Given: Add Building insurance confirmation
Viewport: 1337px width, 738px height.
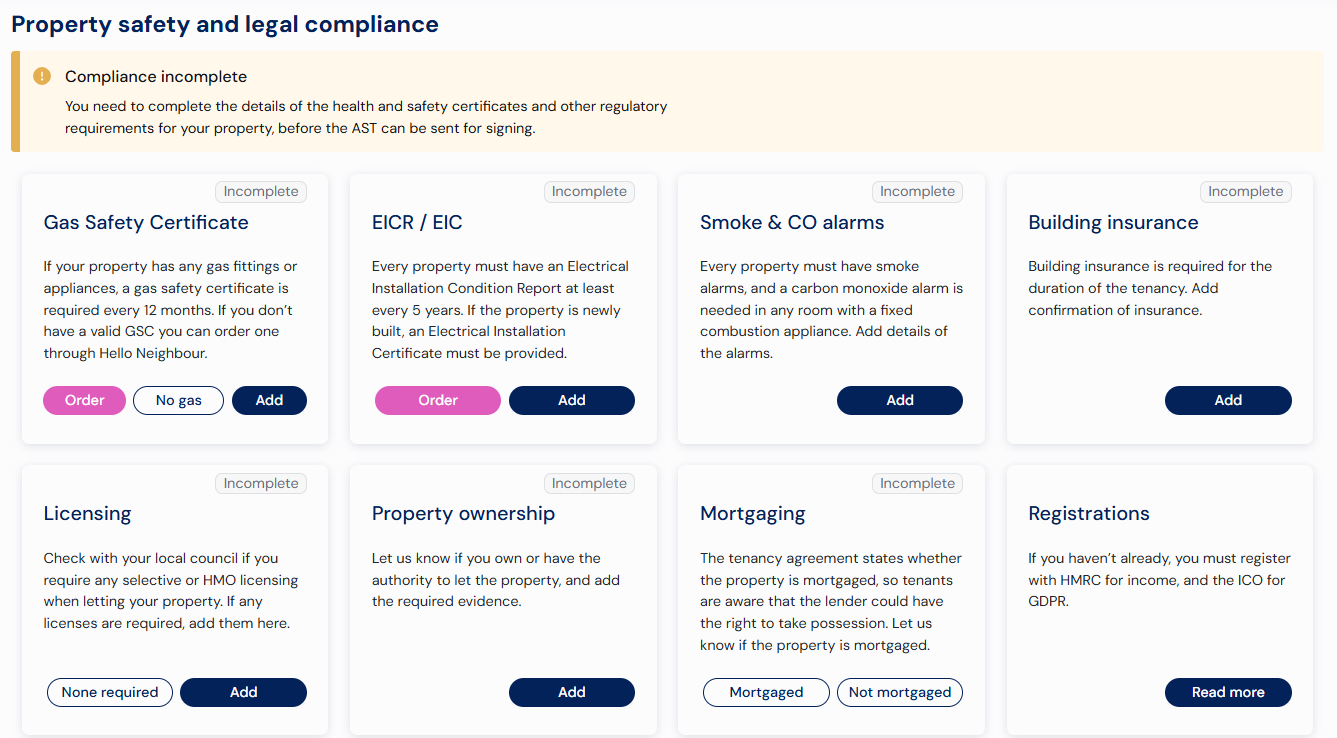Looking at the screenshot, I should click(x=1227, y=400).
